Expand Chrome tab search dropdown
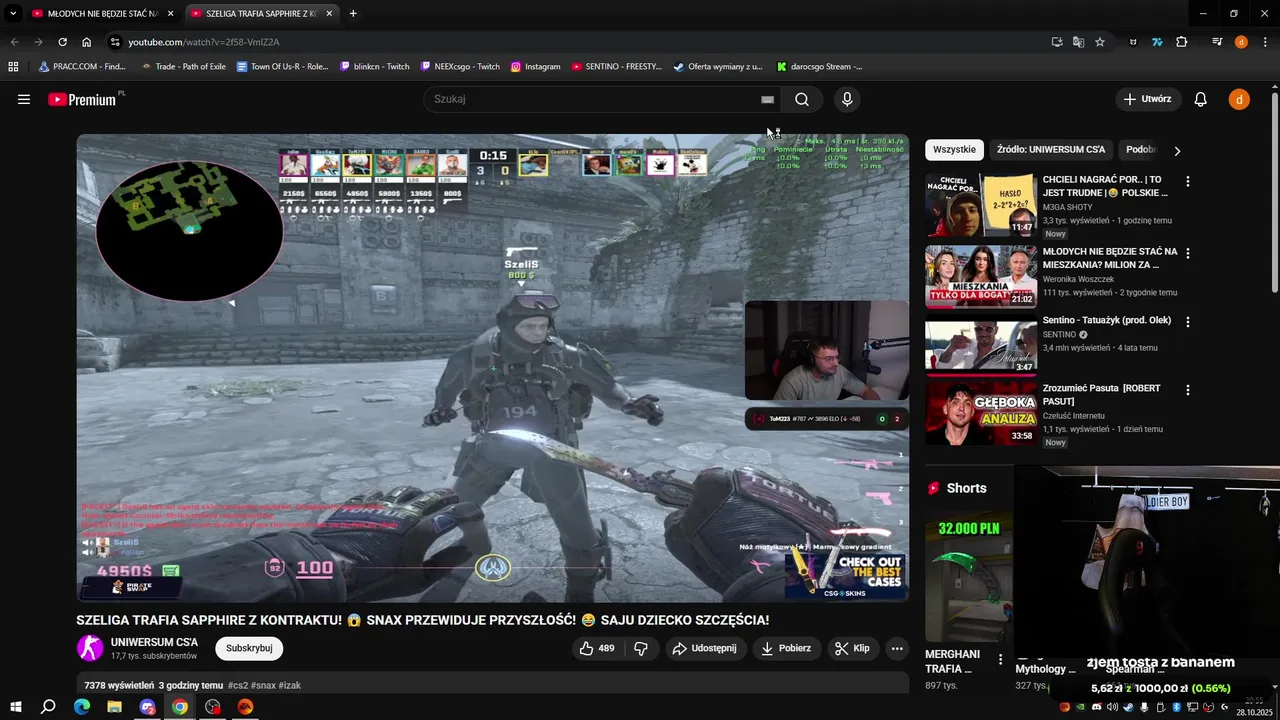1280x720 pixels. coord(13,14)
